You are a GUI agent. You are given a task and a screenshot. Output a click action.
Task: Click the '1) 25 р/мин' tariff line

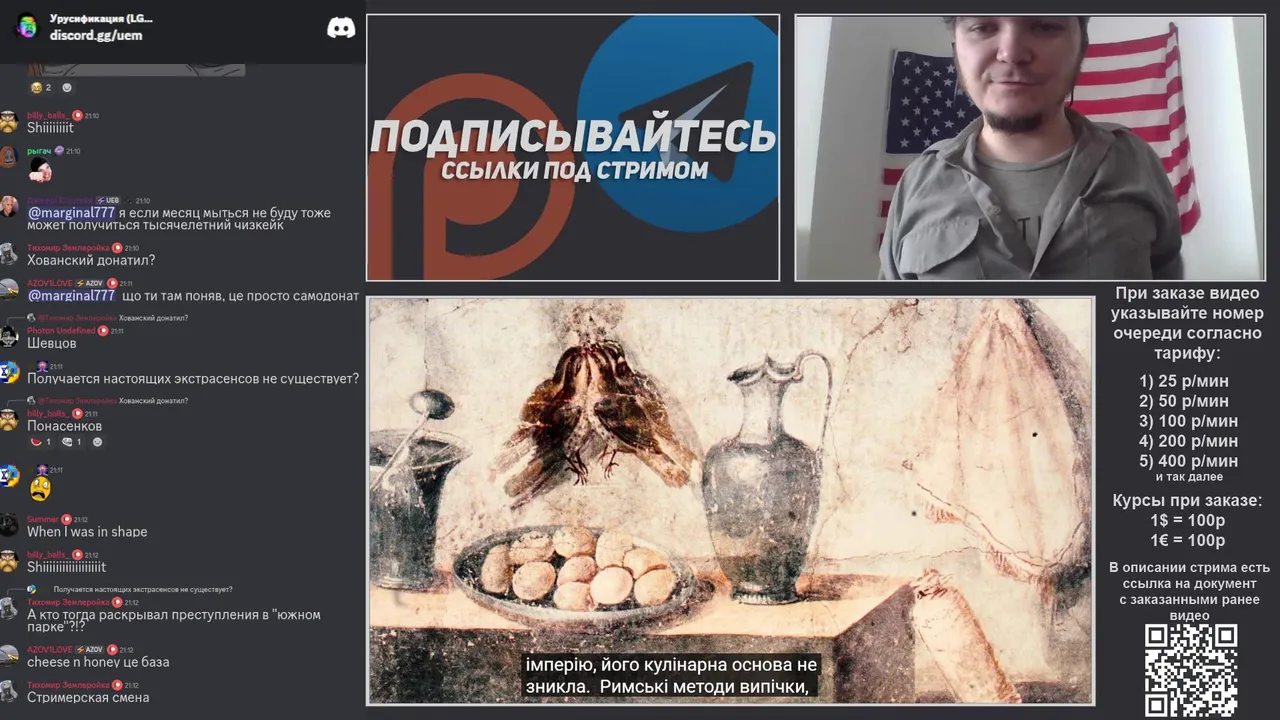tap(1184, 381)
